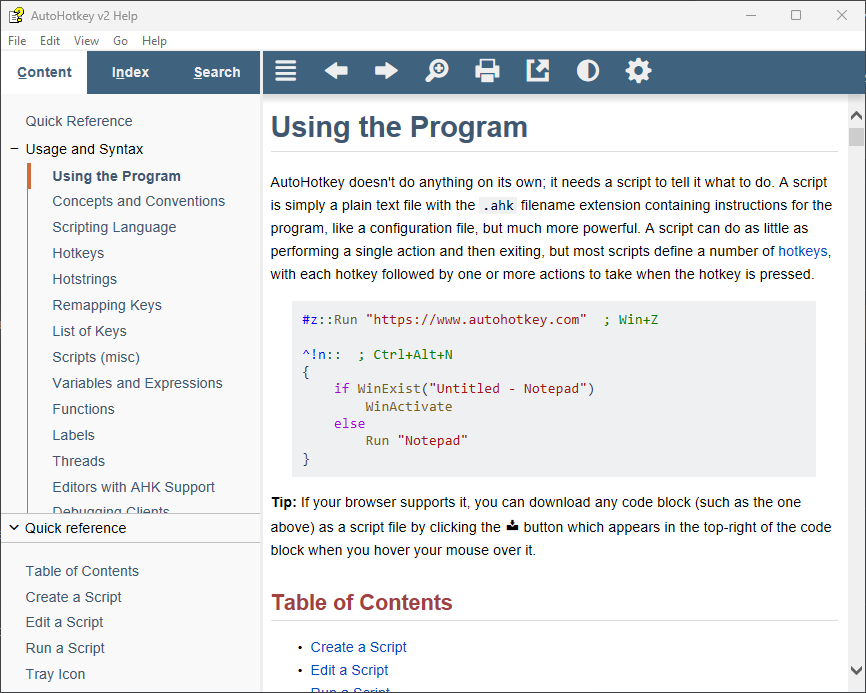Collapse the Usage and Syntax section
The image size is (866, 693).
tap(15, 149)
